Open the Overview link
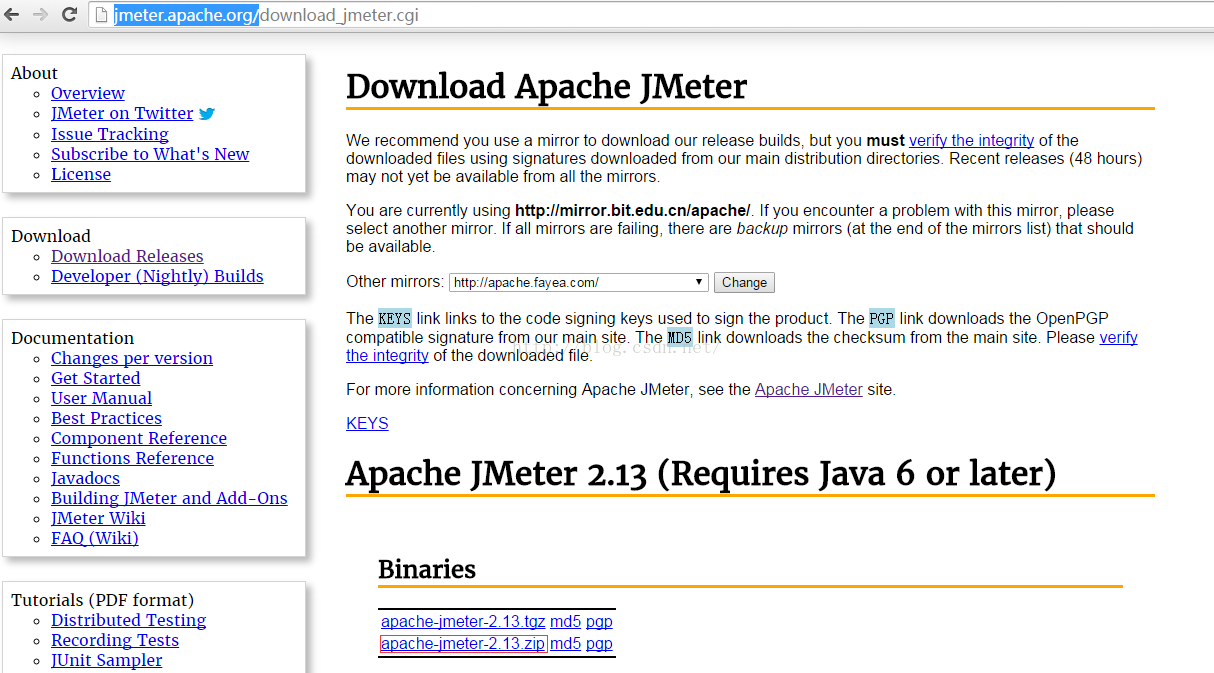Viewport: 1214px width, 673px height. click(x=88, y=93)
